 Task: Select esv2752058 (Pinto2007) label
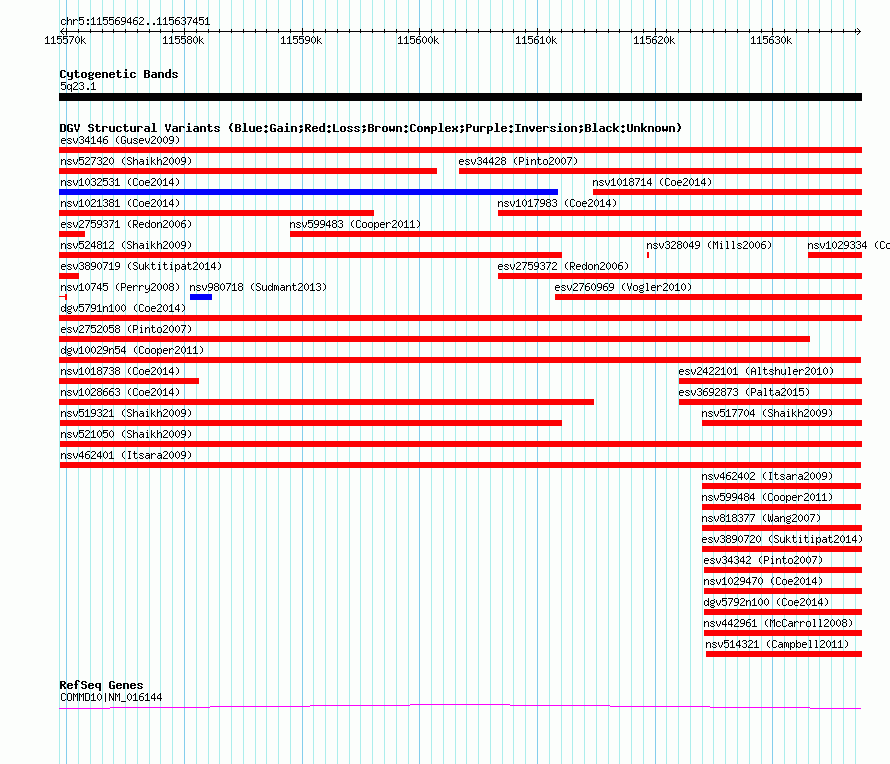(126, 329)
